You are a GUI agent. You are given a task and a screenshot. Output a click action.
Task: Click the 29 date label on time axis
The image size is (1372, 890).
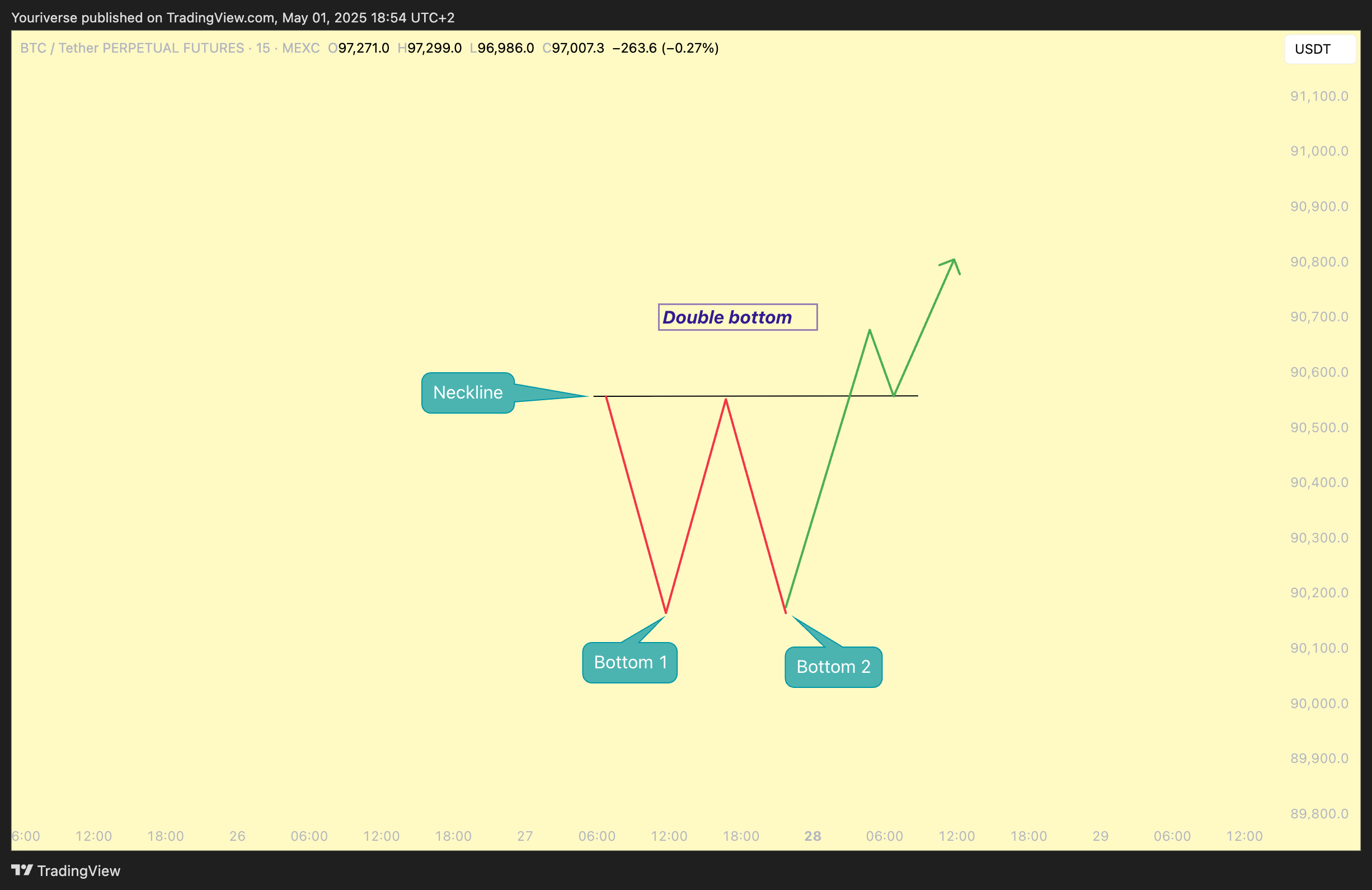(x=1101, y=836)
